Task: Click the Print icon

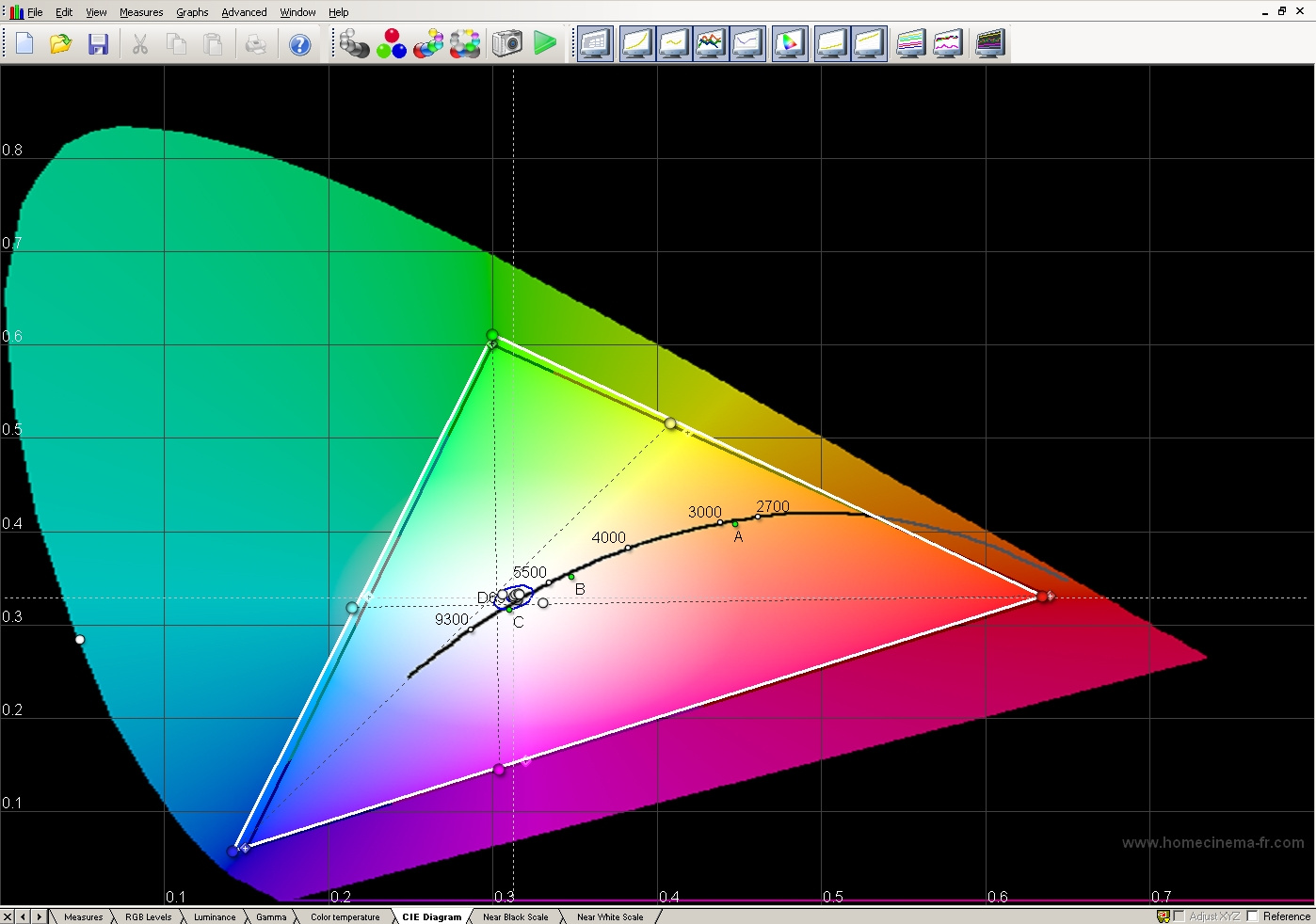Action: click(256, 44)
